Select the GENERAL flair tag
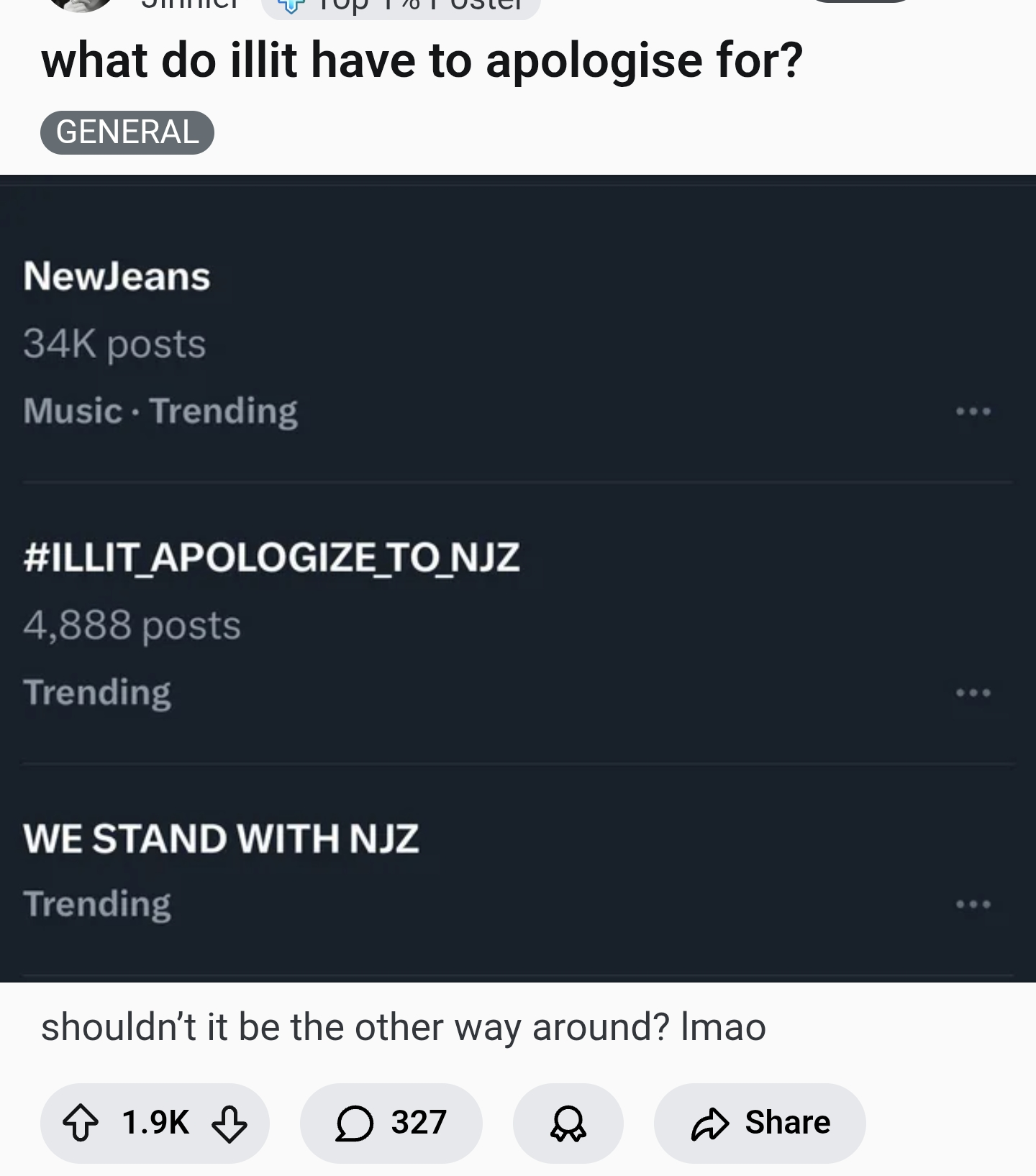1036x1176 pixels. (x=127, y=132)
